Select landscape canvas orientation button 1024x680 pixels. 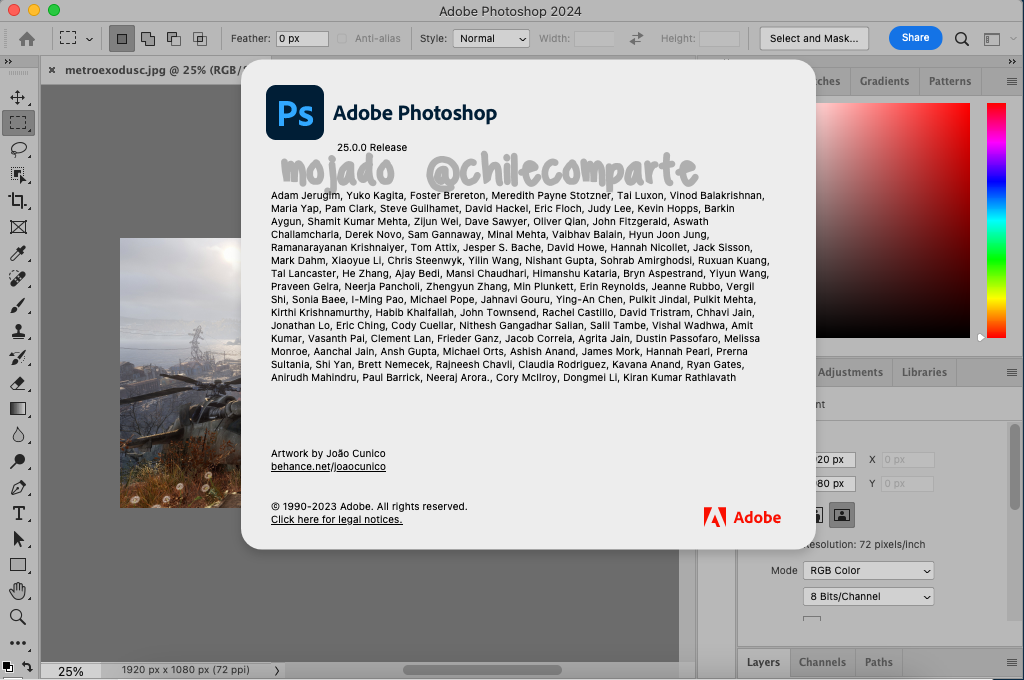coord(842,515)
